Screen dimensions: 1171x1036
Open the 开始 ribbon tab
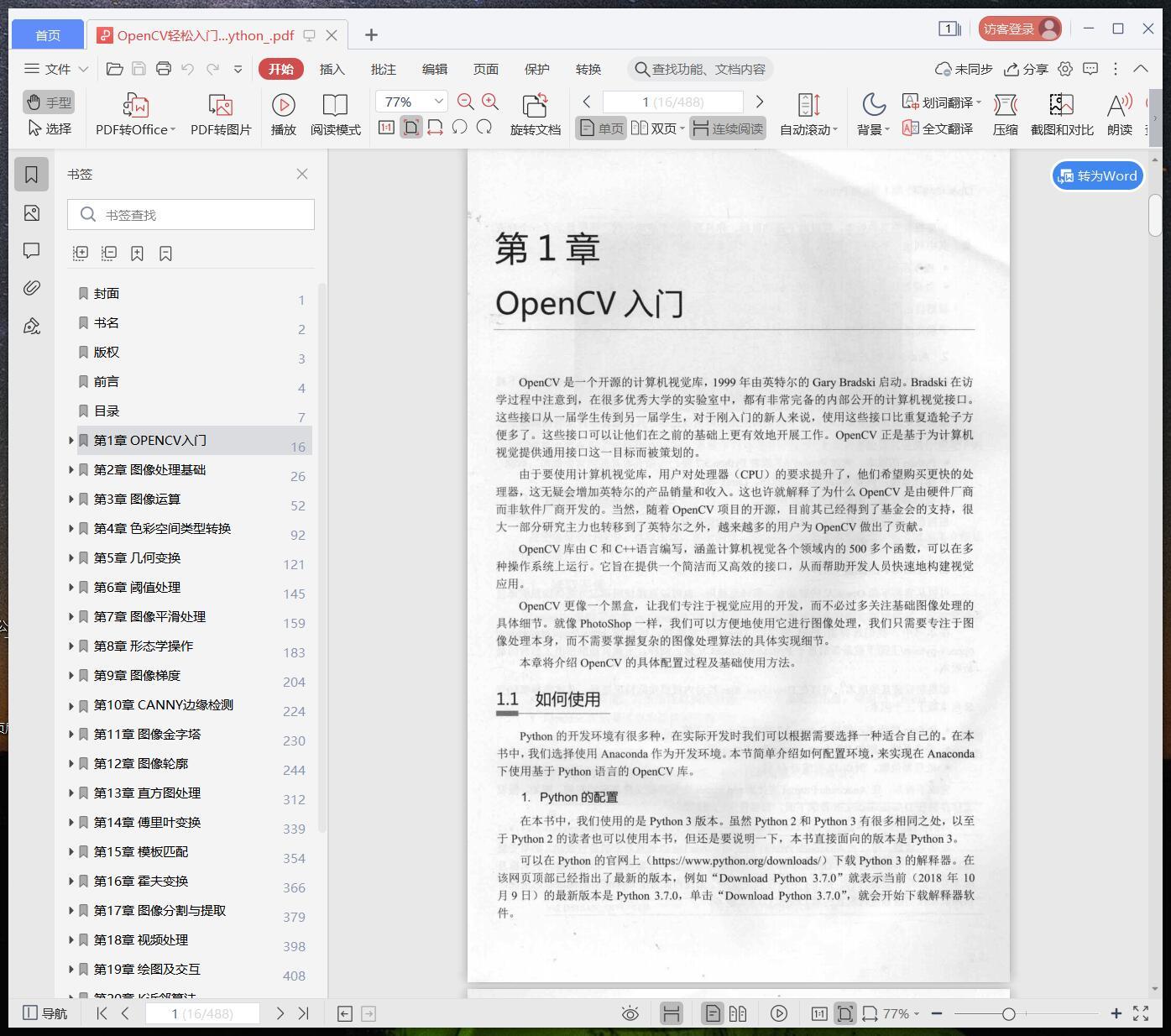[x=281, y=69]
